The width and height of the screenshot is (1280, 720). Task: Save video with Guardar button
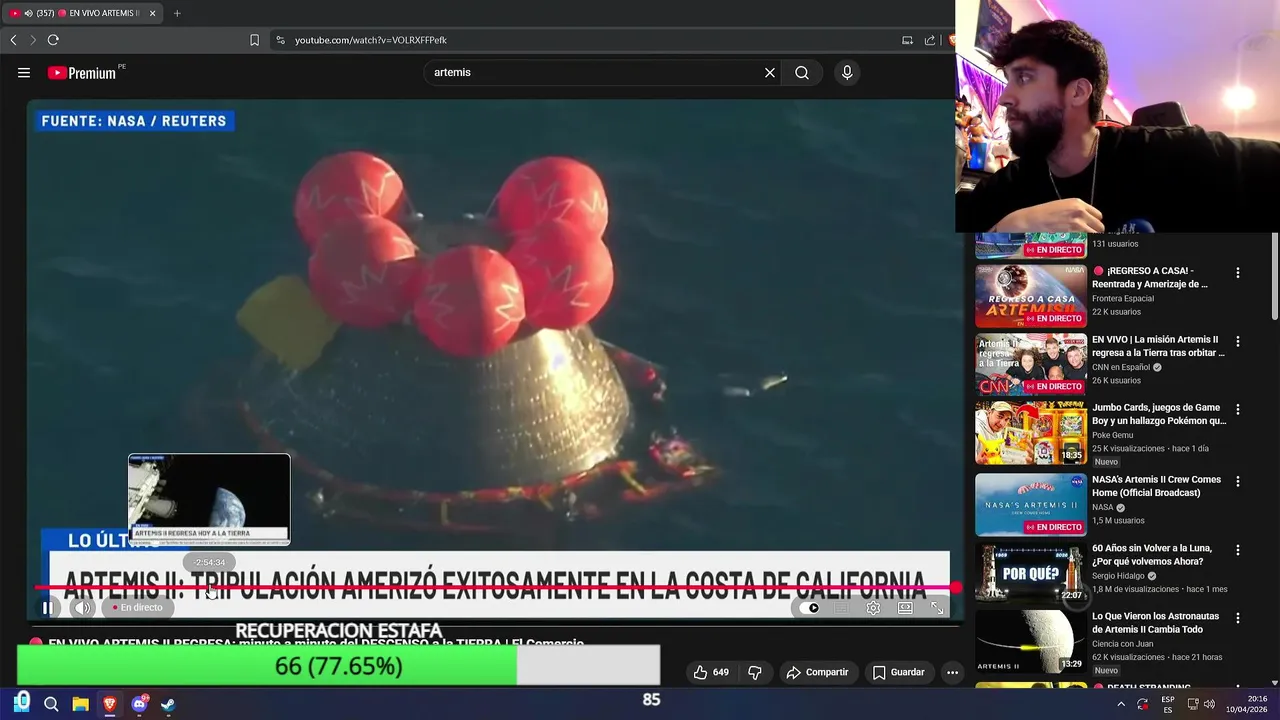tap(898, 672)
